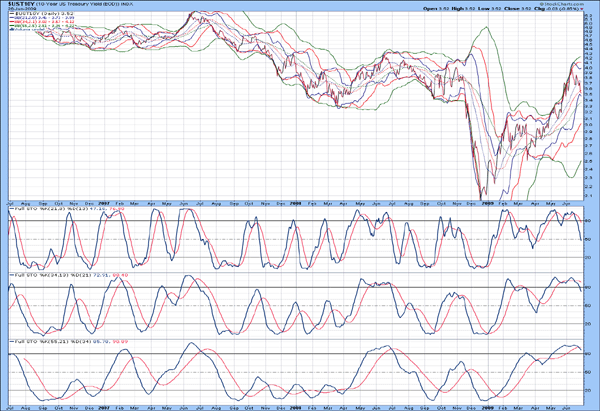600x411 pixels.
Task: Click the 2009 year marker on main chart axis
Action: click(489, 206)
